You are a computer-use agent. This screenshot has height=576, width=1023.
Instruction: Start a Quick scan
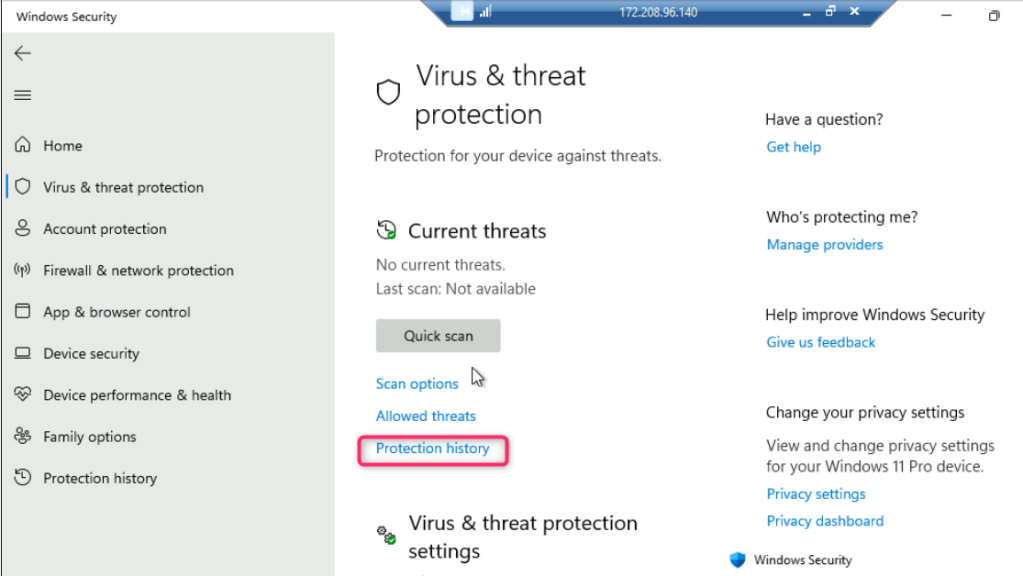point(438,336)
